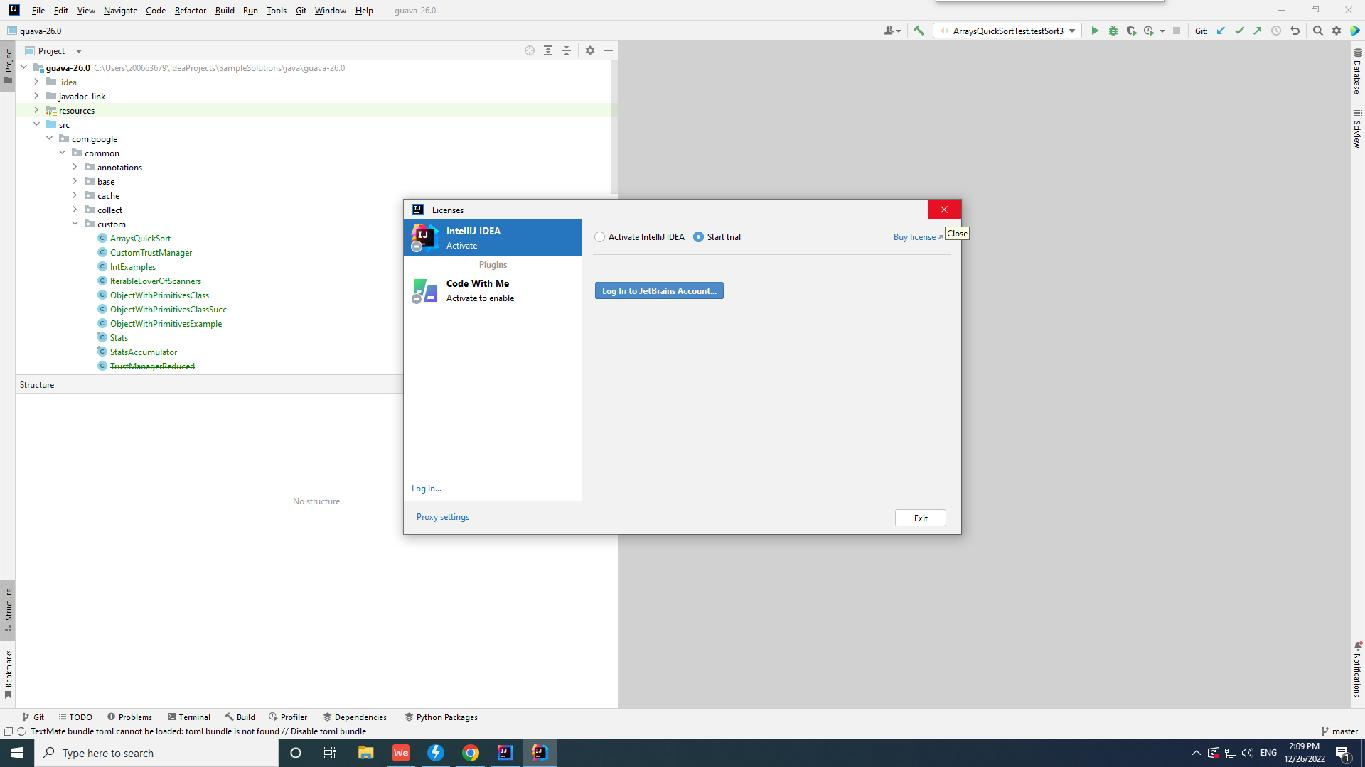The height and width of the screenshot is (767, 1365).
Task: Open File menu
Action: click(x=38, y=10)
